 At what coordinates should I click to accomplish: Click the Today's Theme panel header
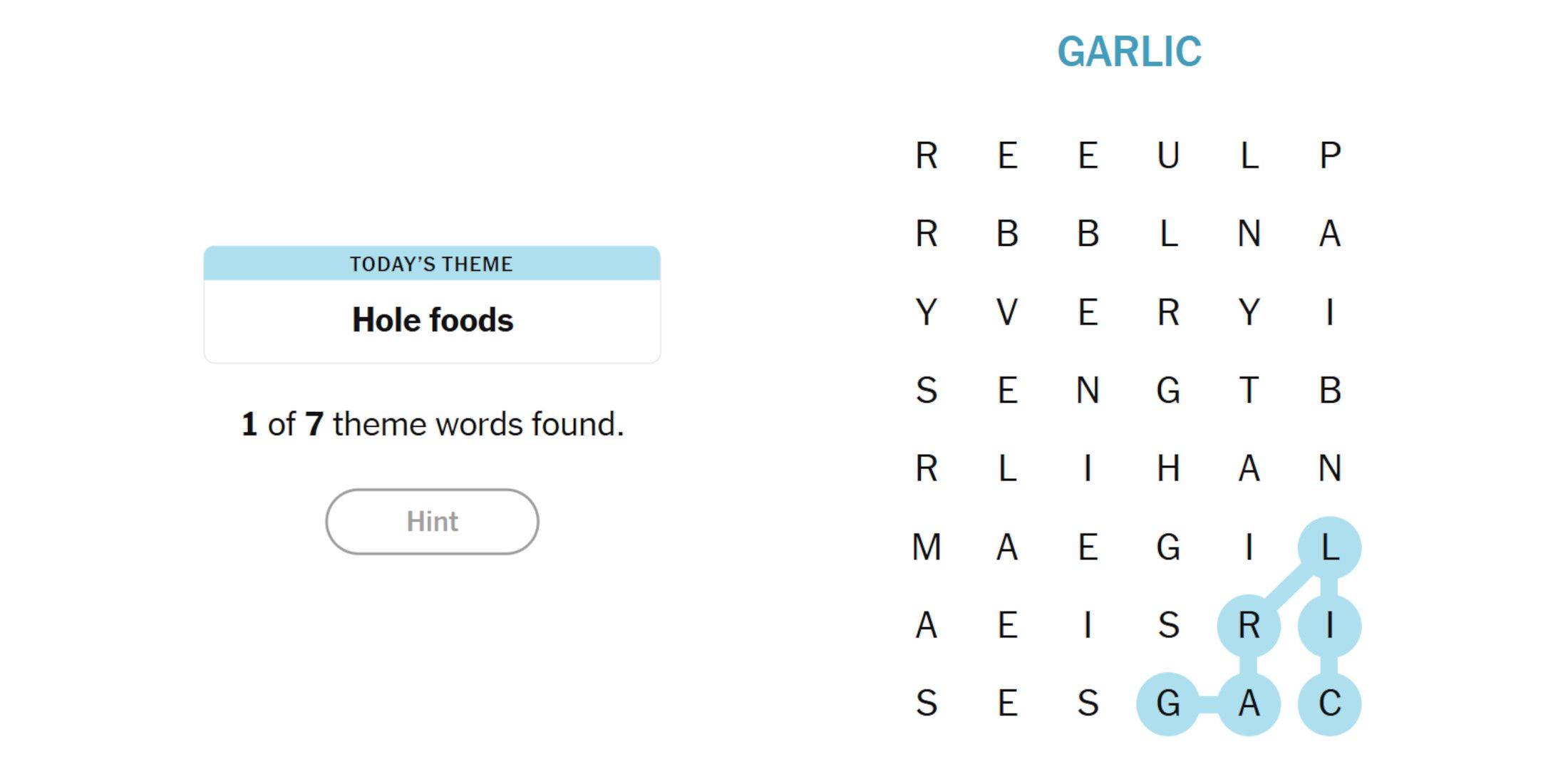coord(430,263)
